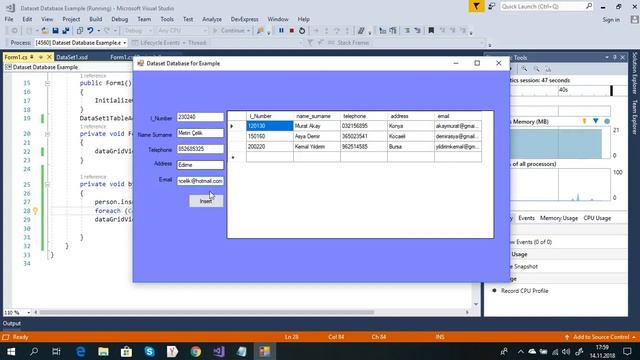Click the diagnostics timeline ruler at 40s

564,90
